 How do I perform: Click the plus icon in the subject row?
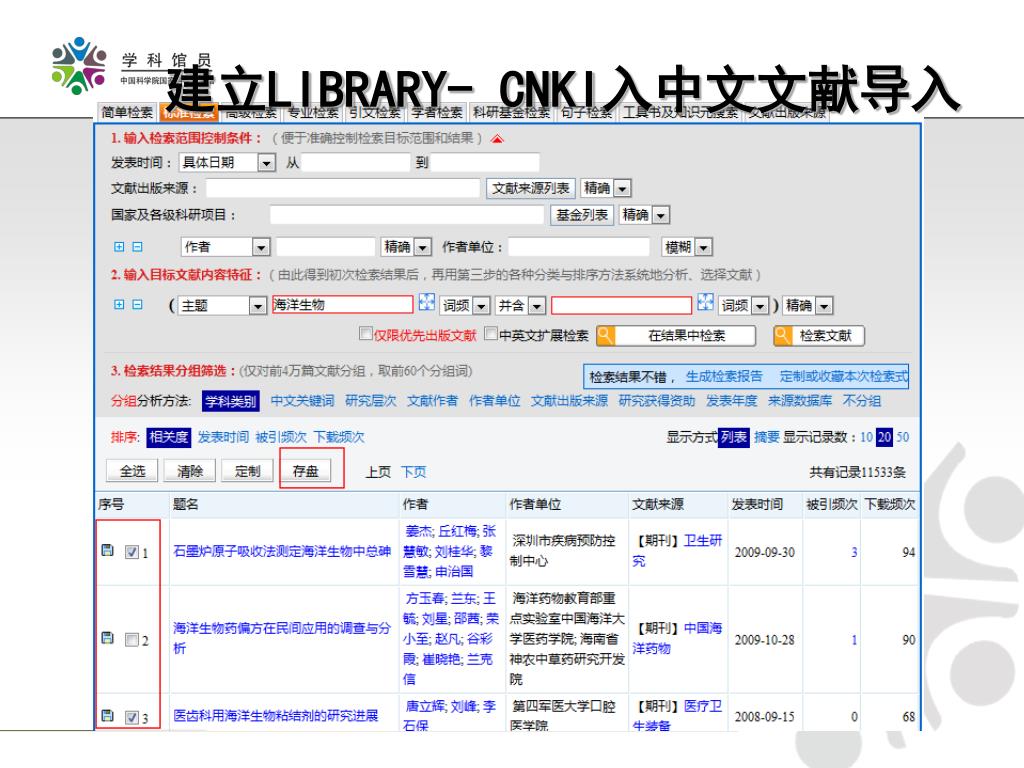tap(119, 304)
